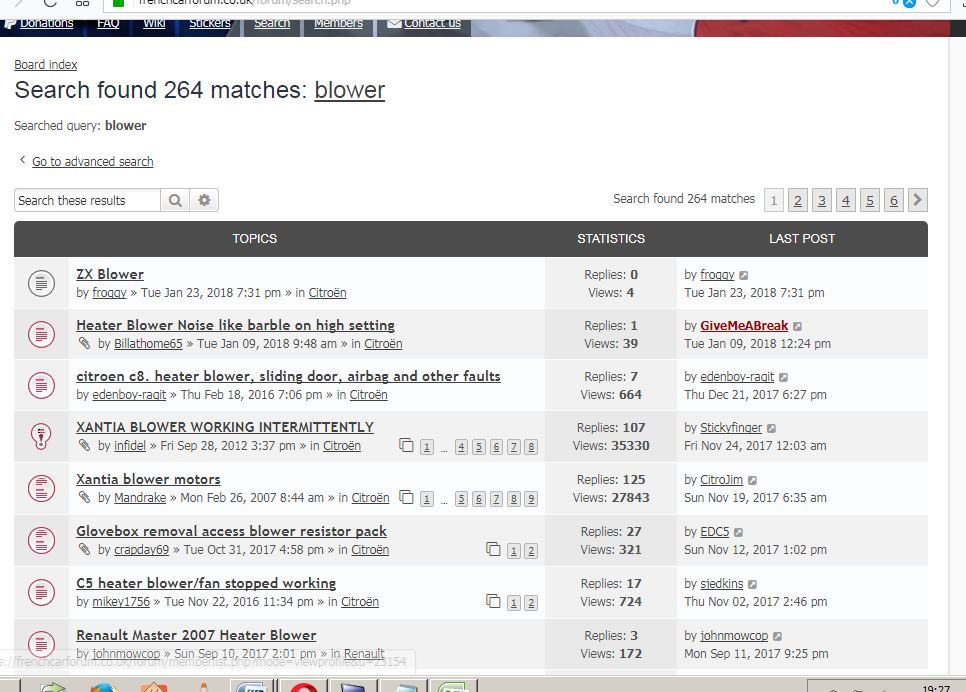
Task: Click topic icon for C5 heater blower row
Action: point(41,592)
